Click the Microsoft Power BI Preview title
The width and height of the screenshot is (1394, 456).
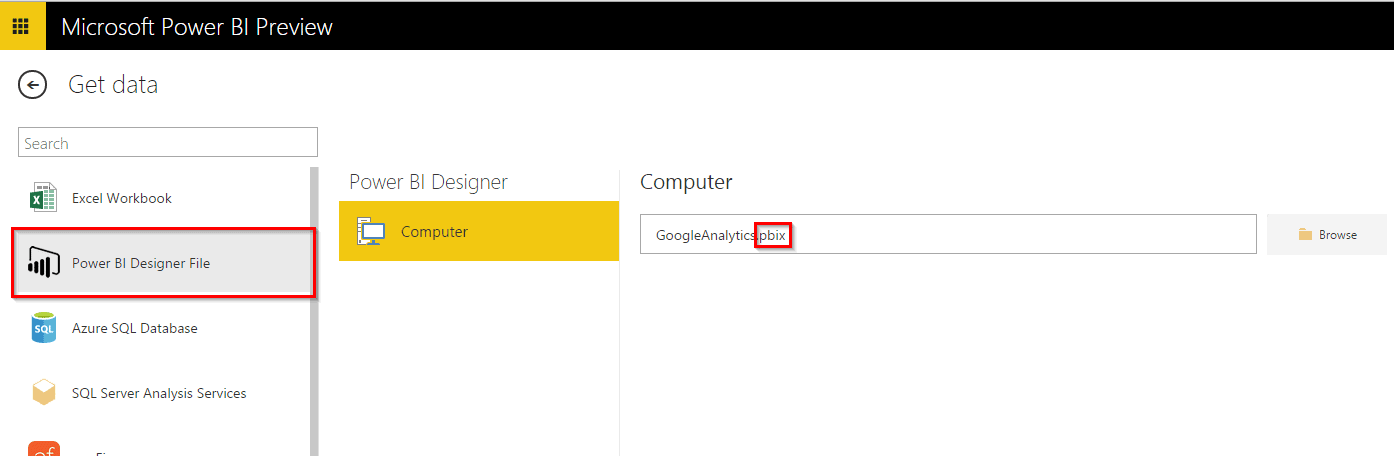tap(197, 26)
